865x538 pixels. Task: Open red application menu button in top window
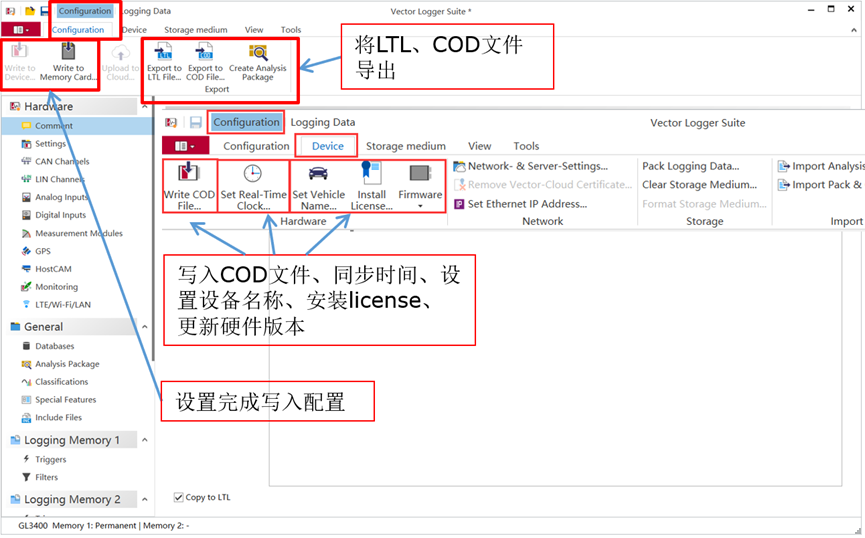pos(21,30)
